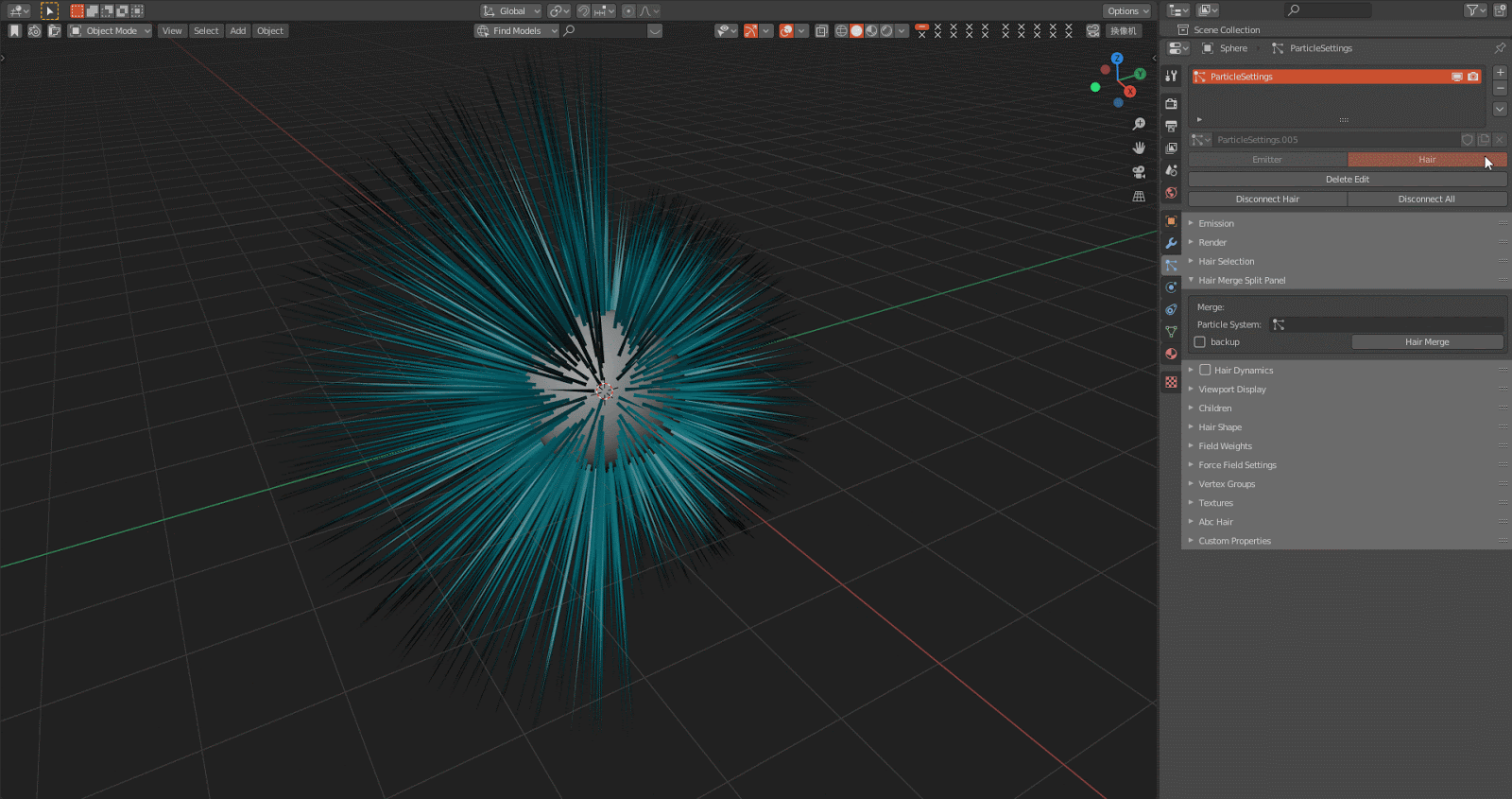Screen dimensions: 1512x799
Task: Open the Options dropdown
Action: [1127, 11]
